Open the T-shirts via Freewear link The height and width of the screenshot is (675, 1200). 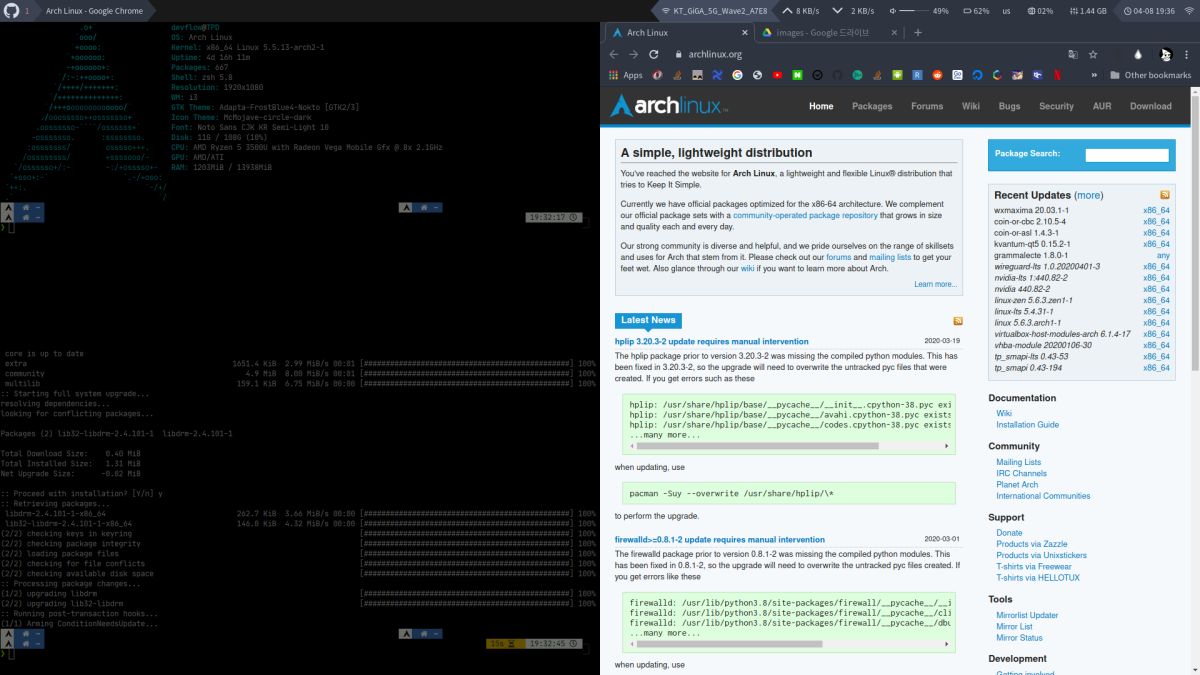1033,566
